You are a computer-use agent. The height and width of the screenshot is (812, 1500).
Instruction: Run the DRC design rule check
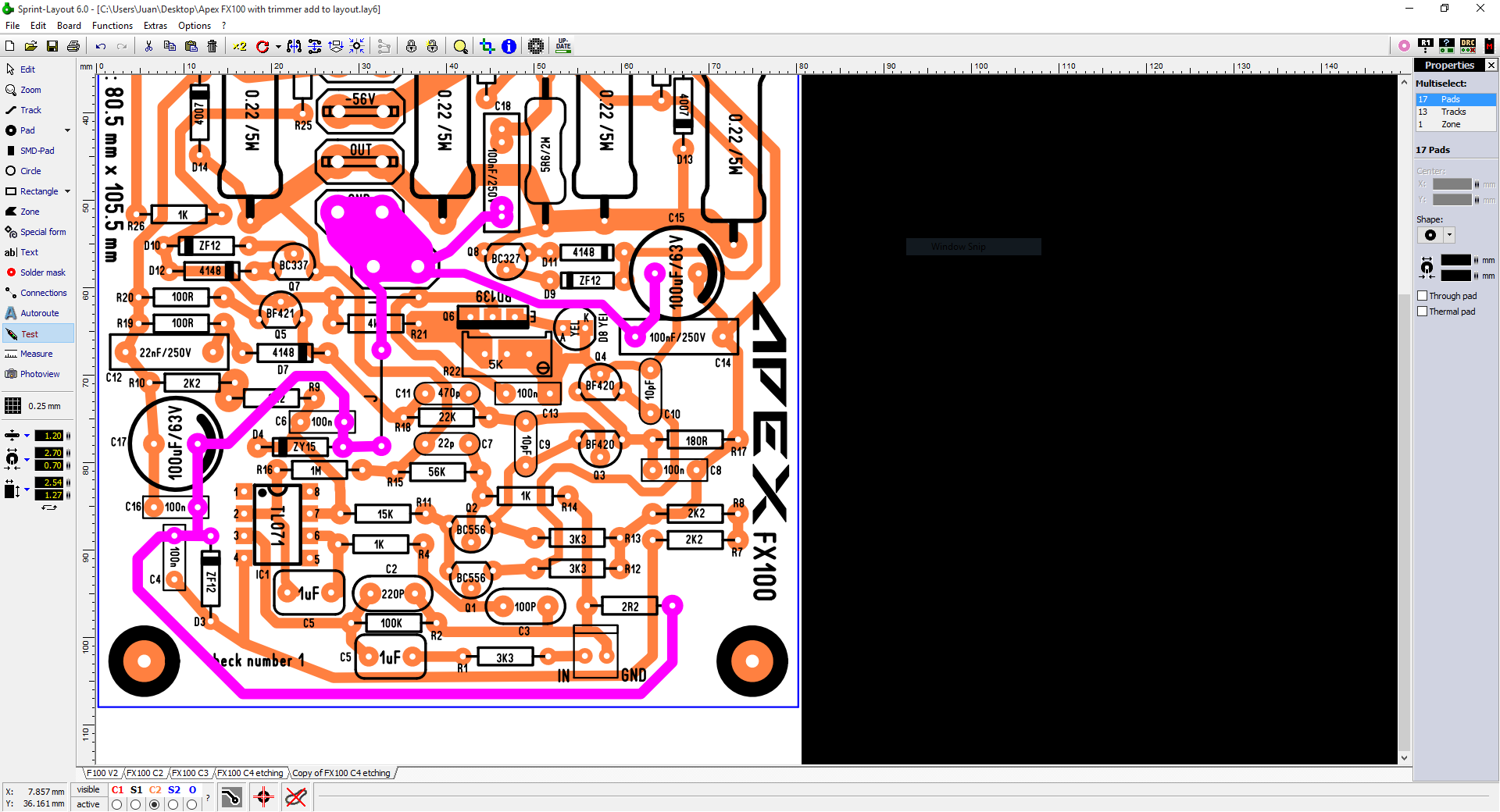tap(1468, 46)
